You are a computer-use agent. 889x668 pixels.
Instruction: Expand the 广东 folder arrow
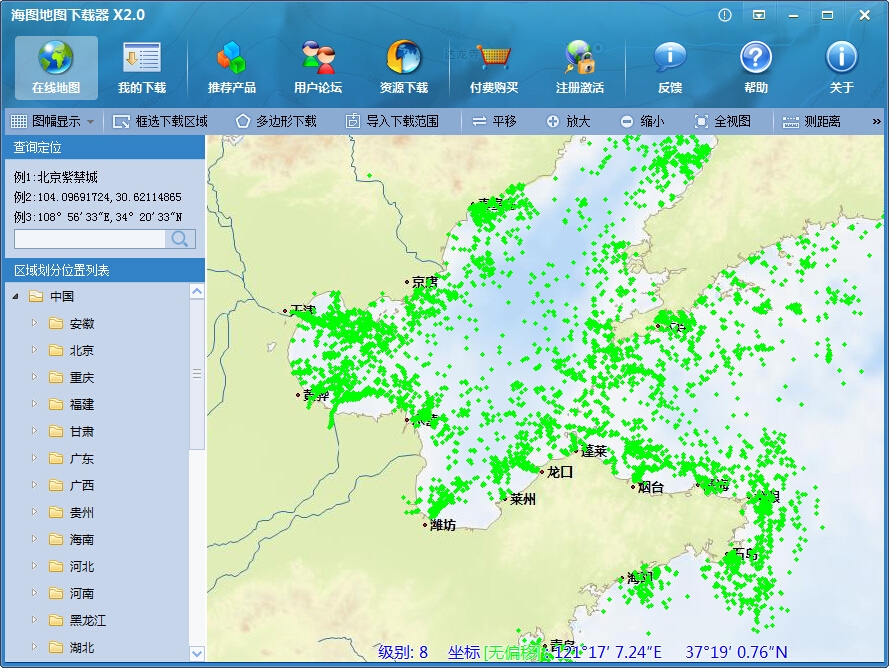(34, 458)
